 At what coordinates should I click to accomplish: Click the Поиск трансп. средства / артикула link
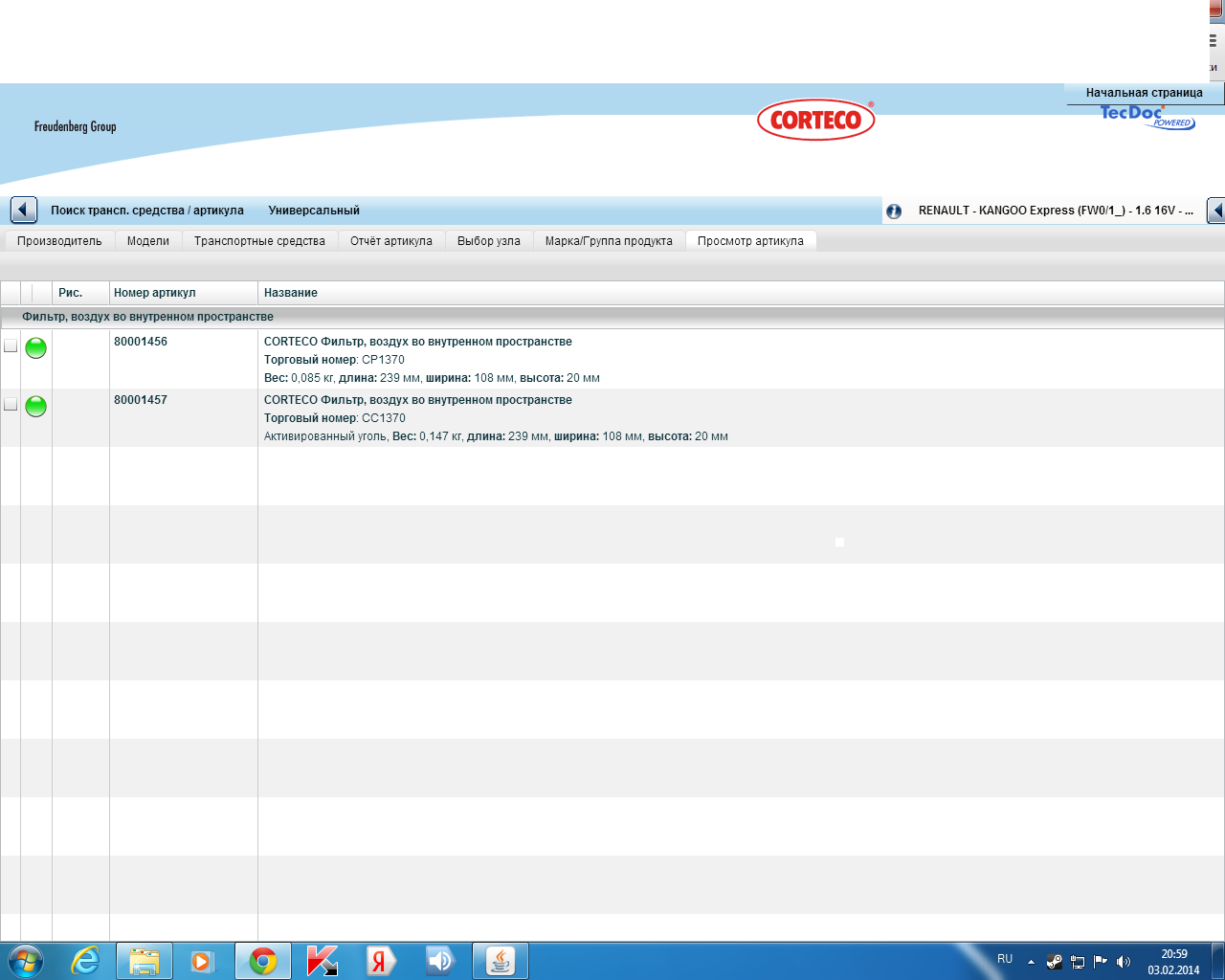coord(147,211)
